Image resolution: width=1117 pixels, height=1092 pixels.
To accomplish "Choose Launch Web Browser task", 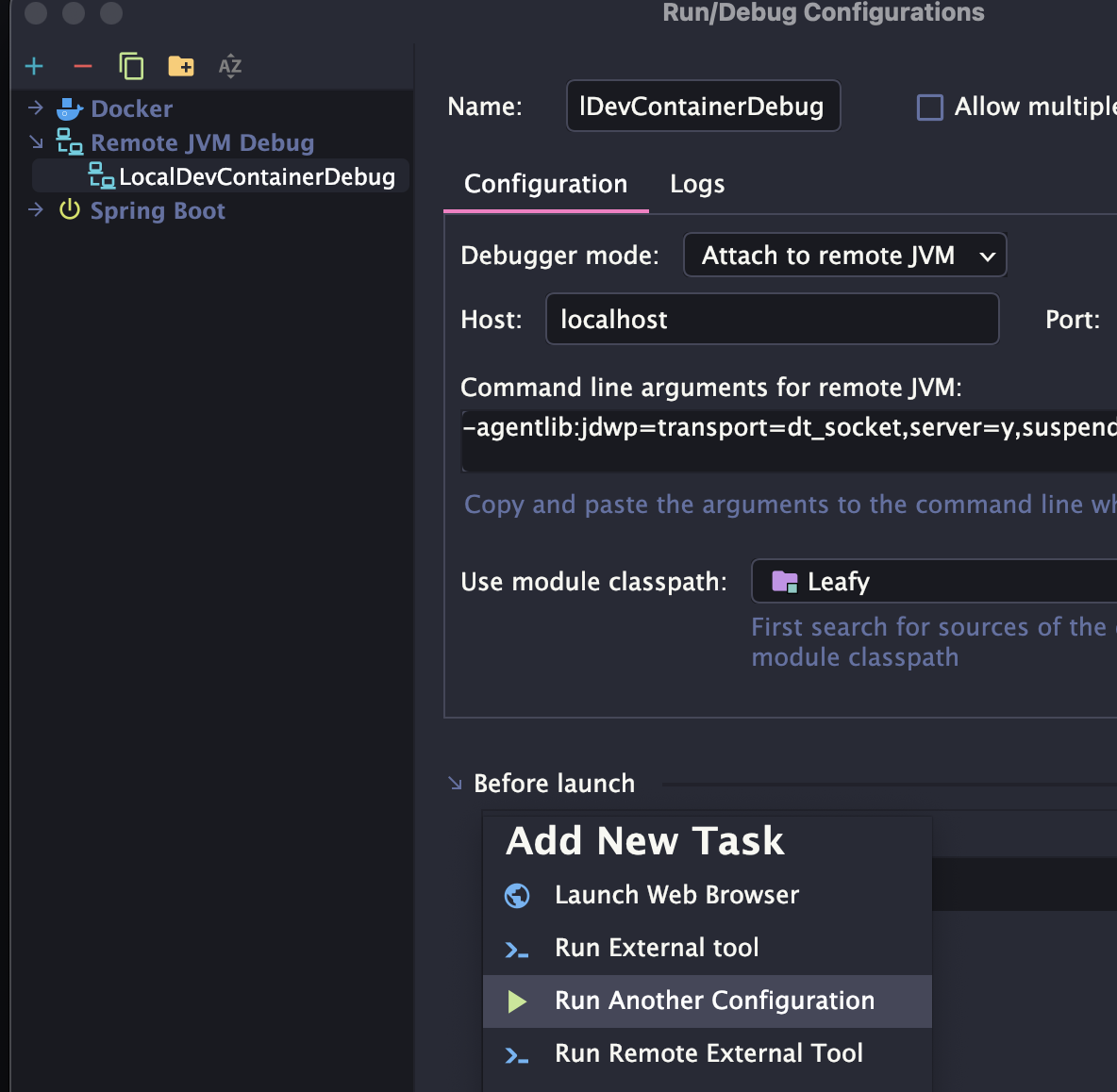I will pyautogui.click(x=708, y=895).
